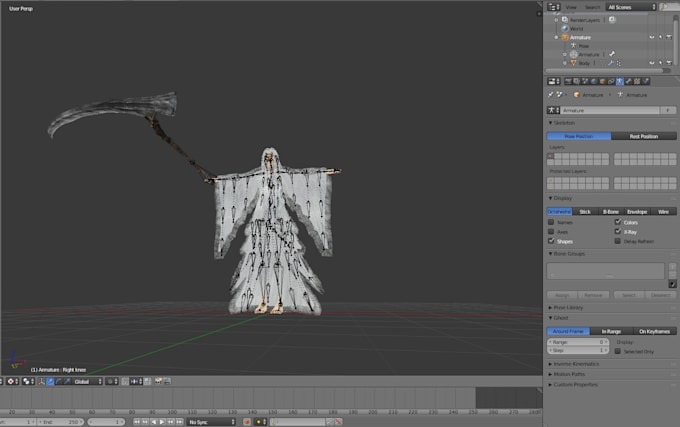Click the add bone group plus icon
The image size is (680, 427).
click(672, 268)
